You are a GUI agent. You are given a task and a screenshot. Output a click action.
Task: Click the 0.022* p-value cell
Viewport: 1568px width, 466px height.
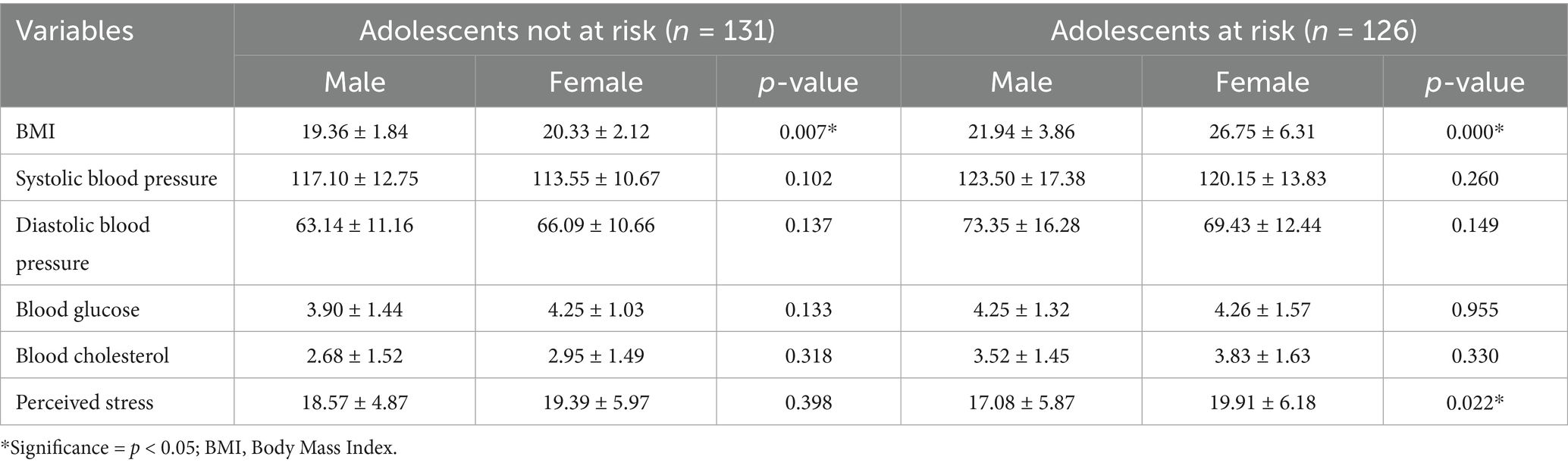point(1475,402)
